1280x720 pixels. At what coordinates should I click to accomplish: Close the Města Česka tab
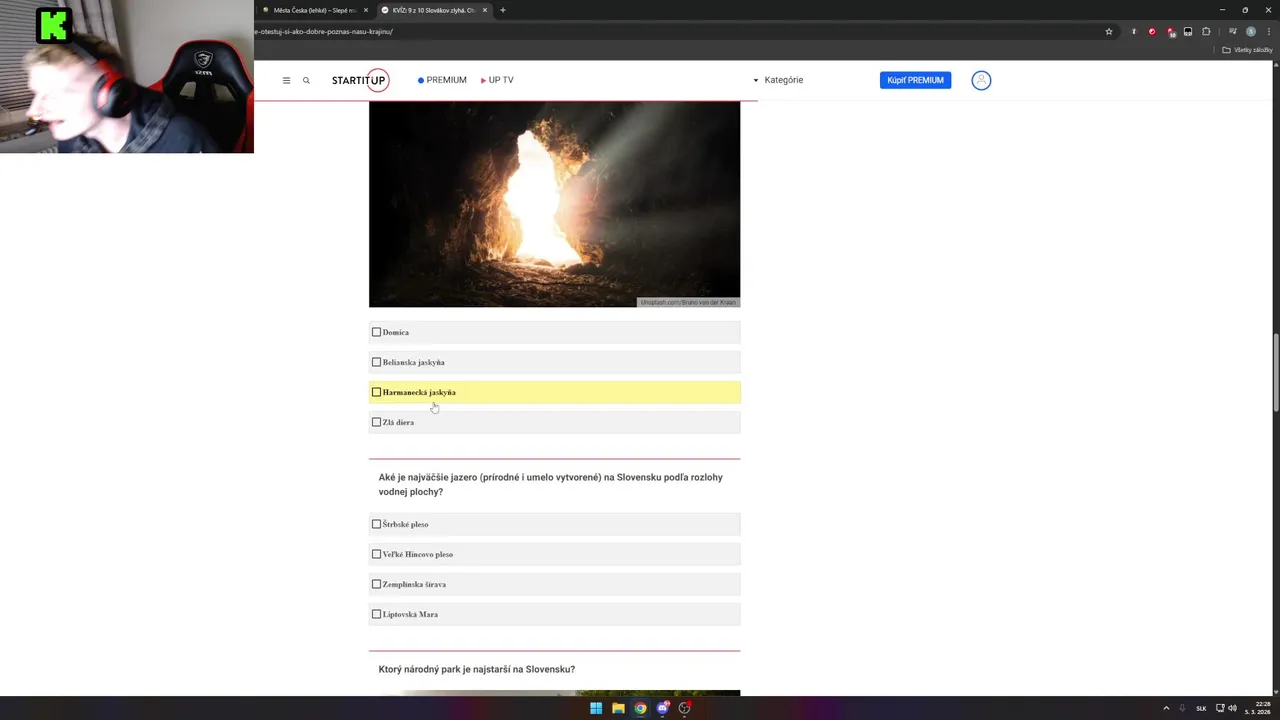pos(366,10)
